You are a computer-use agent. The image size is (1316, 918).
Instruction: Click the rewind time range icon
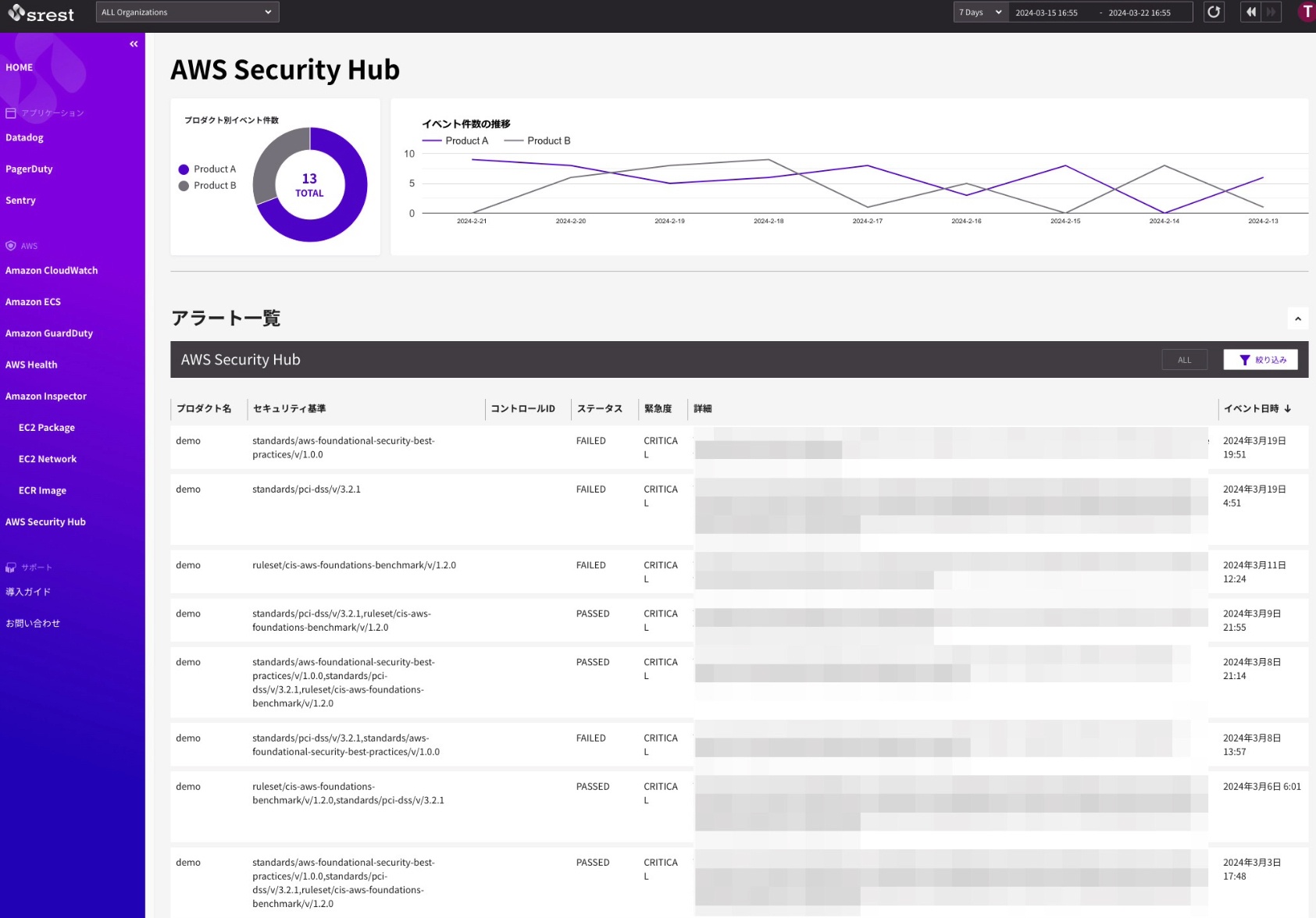(1251, 12)
